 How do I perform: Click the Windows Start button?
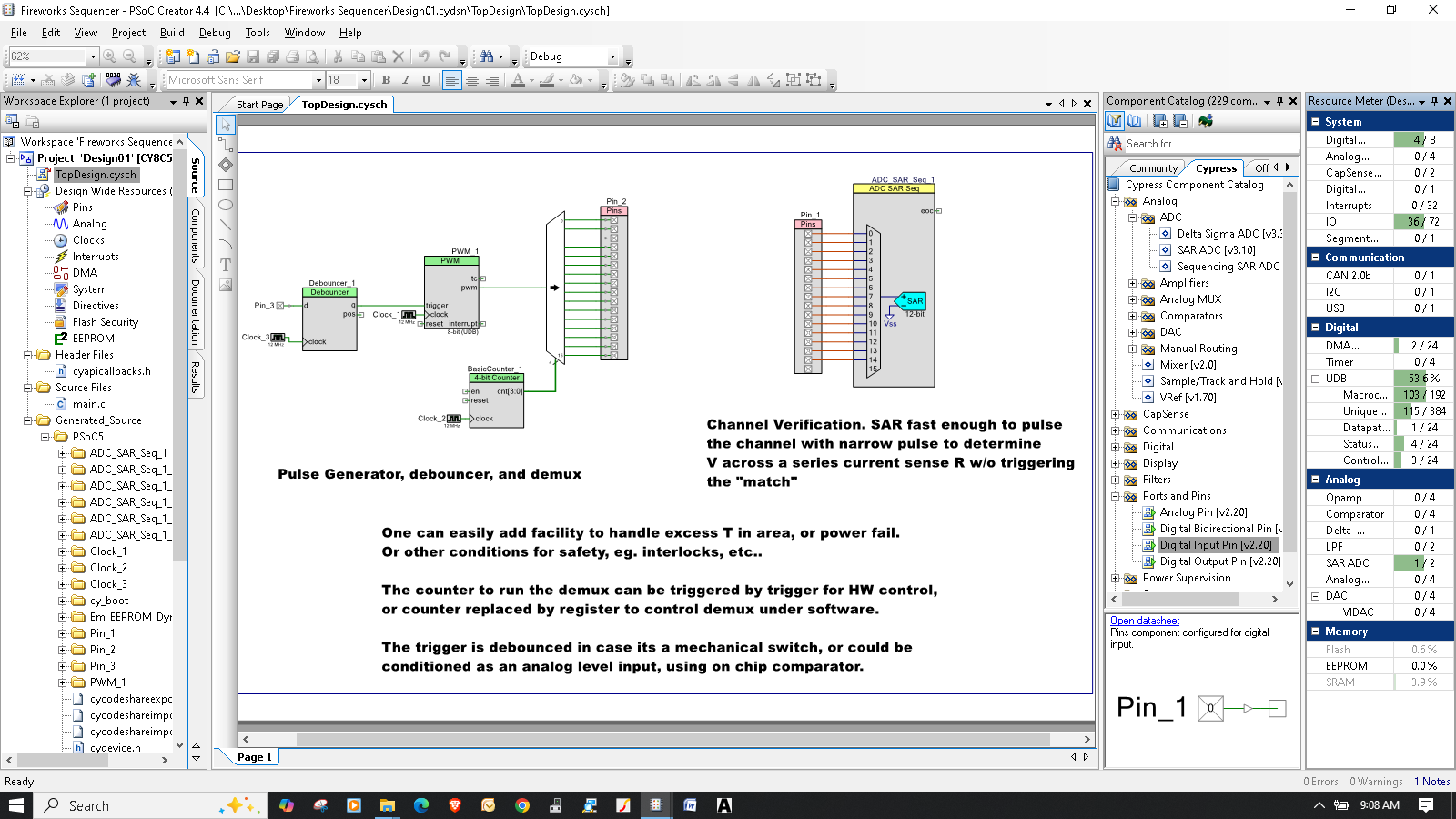pos(15,805)
